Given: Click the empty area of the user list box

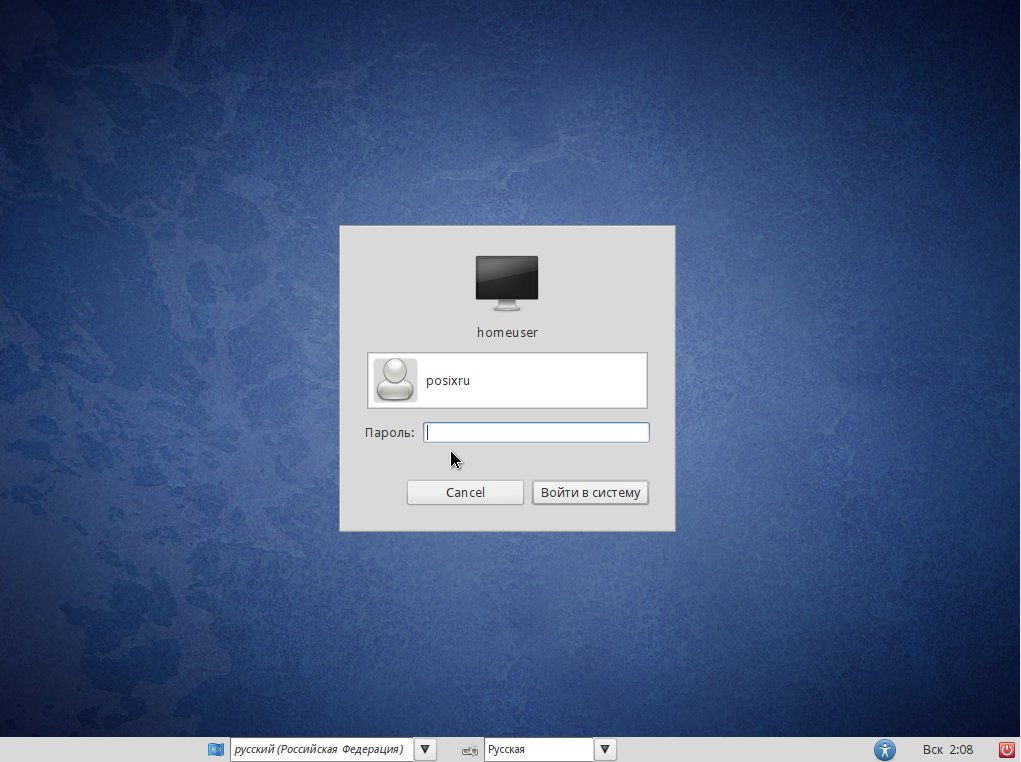Looking at the screenshot, I should pyautogui.click(x=559, y=380).
